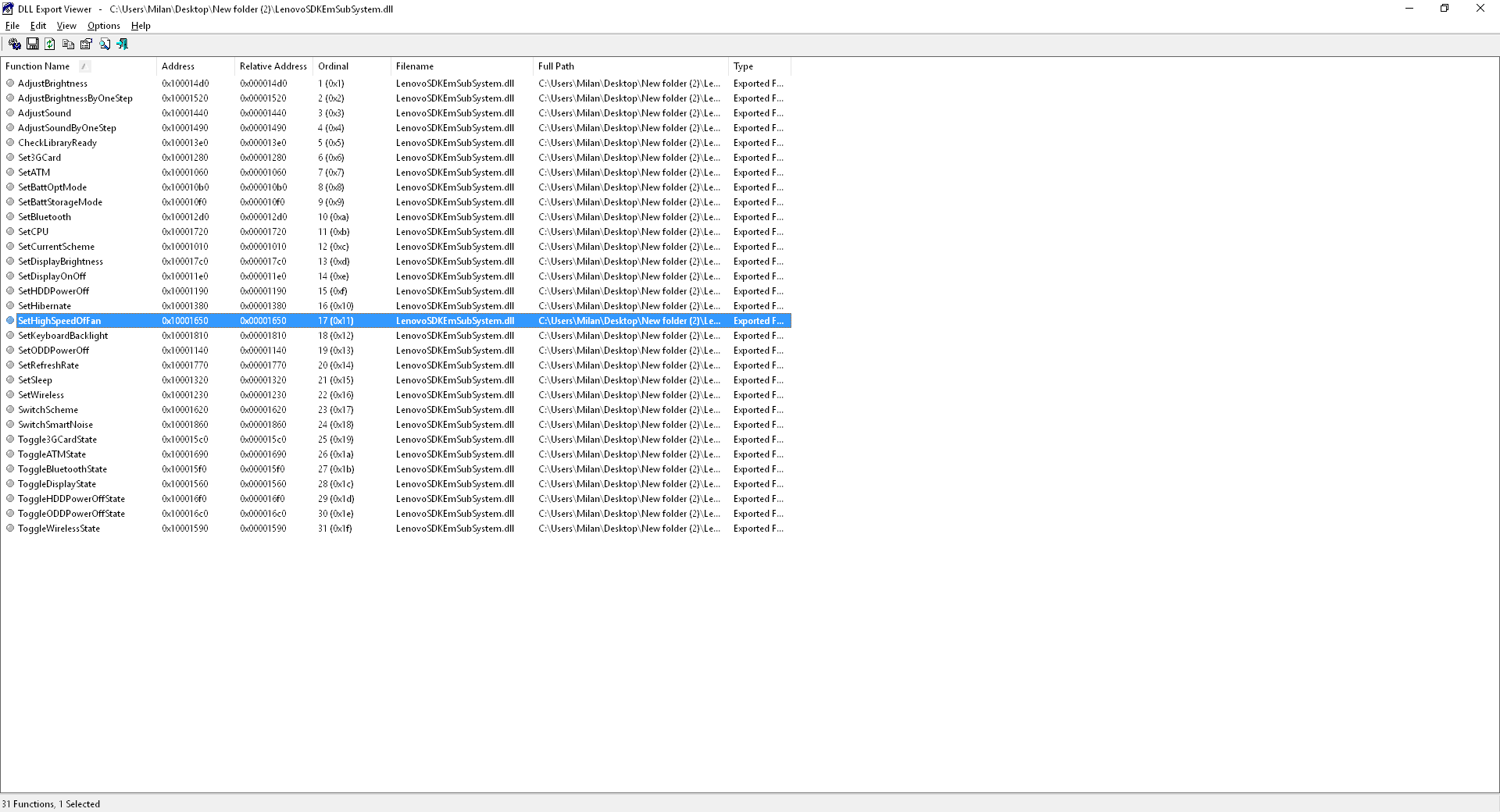Refresh the exports list with the green arrows icon
Screen dimensions: 1500x812
tap(50, 45)
